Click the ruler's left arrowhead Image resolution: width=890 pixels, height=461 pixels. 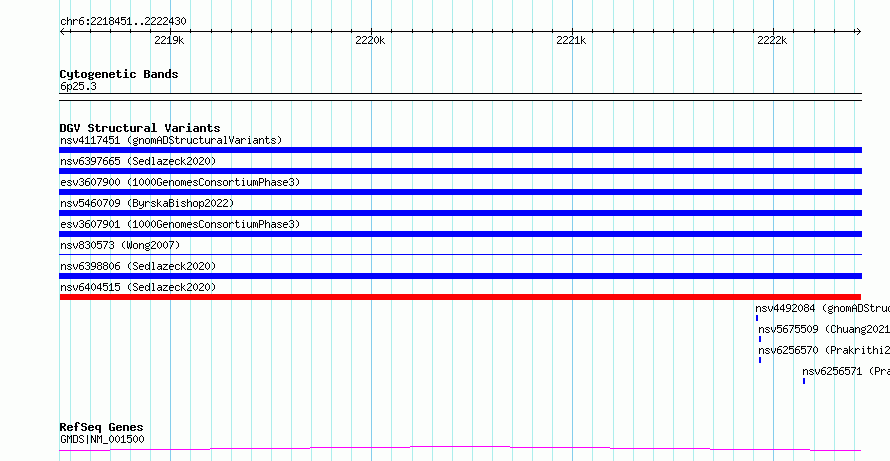62,32
